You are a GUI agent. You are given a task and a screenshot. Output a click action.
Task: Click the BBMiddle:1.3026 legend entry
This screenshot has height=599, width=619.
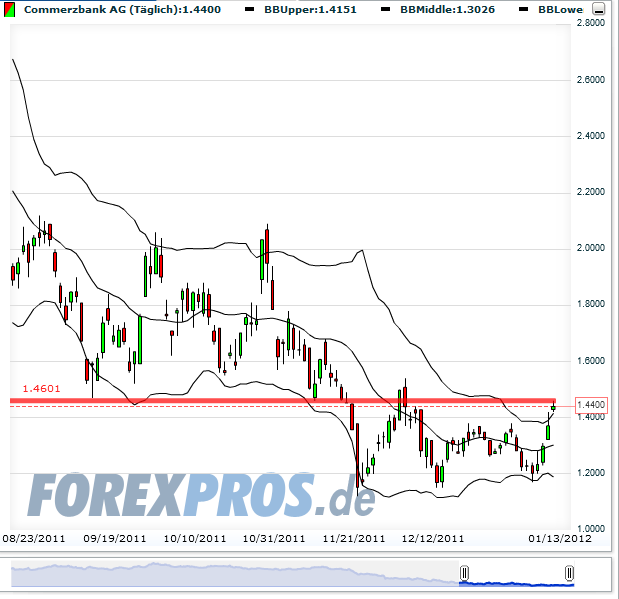tap(447, 9)
